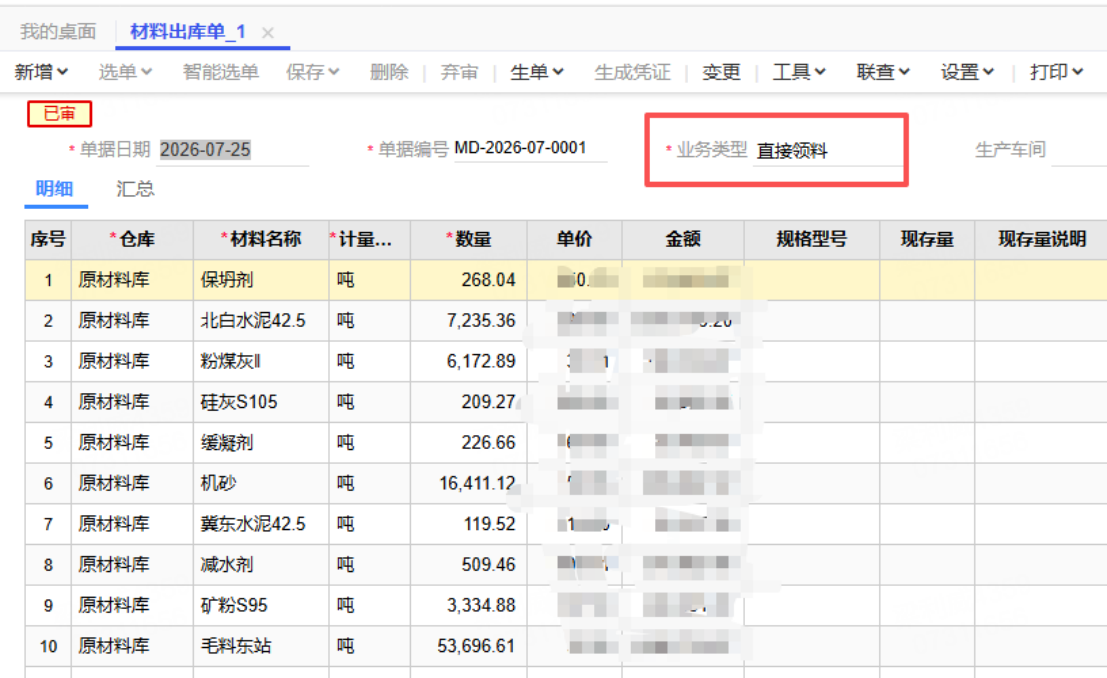
Task: Select the 冀东水泥42.5 cell
Action: pos(261,524)
